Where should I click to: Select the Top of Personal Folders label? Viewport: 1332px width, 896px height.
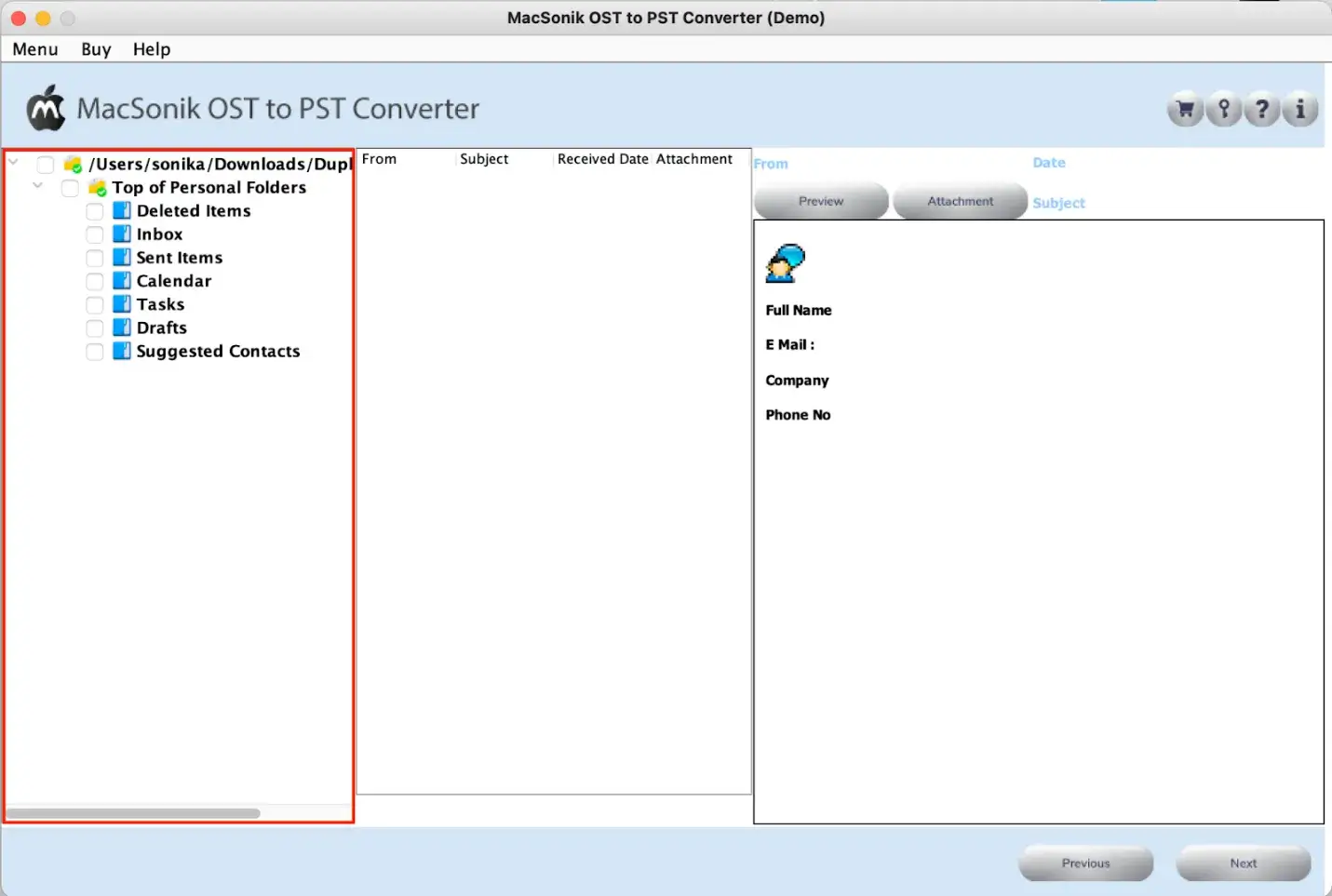click(x=209, y=187)
